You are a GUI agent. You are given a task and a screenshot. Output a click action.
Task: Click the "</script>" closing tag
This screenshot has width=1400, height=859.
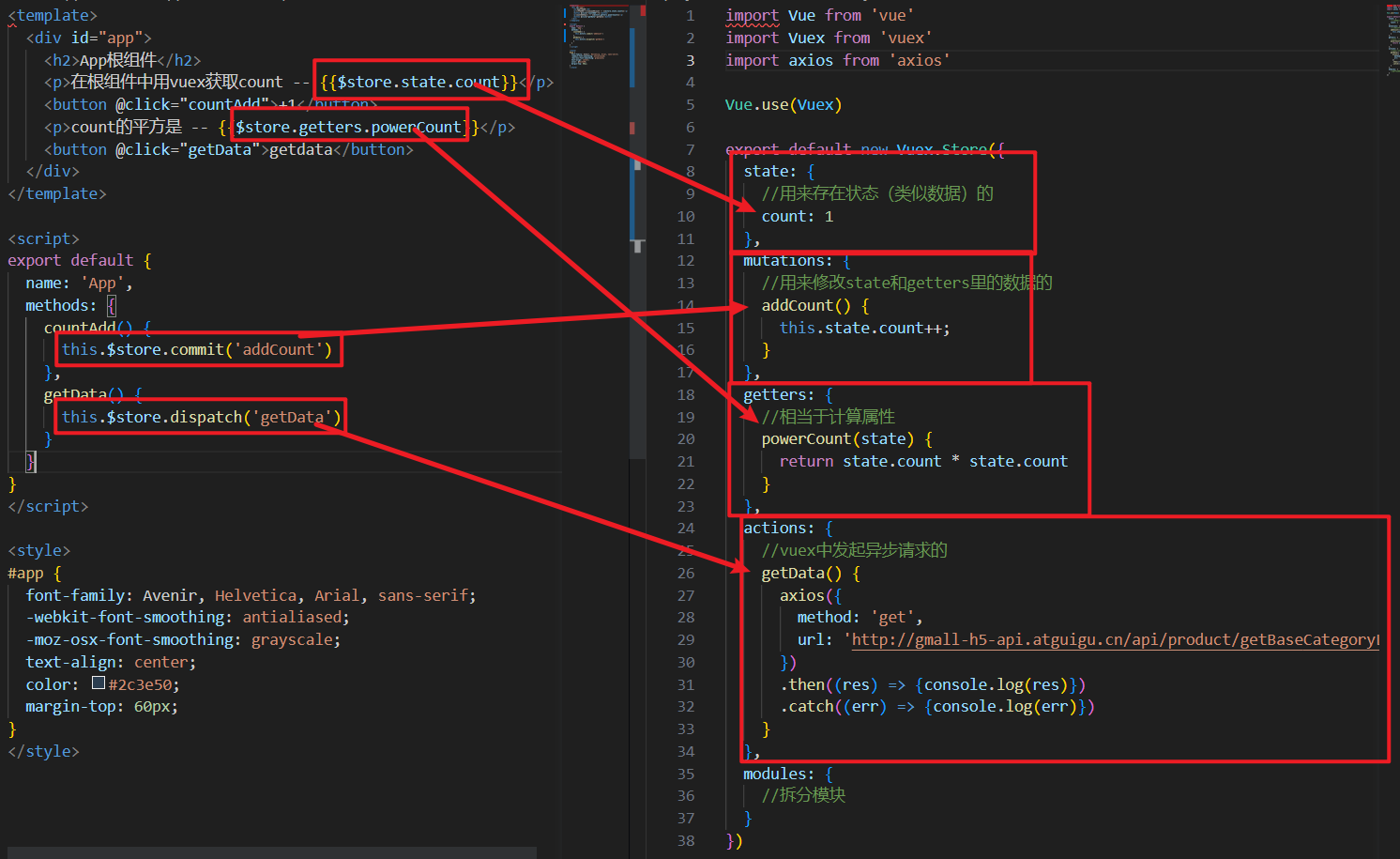click(48, 506)
